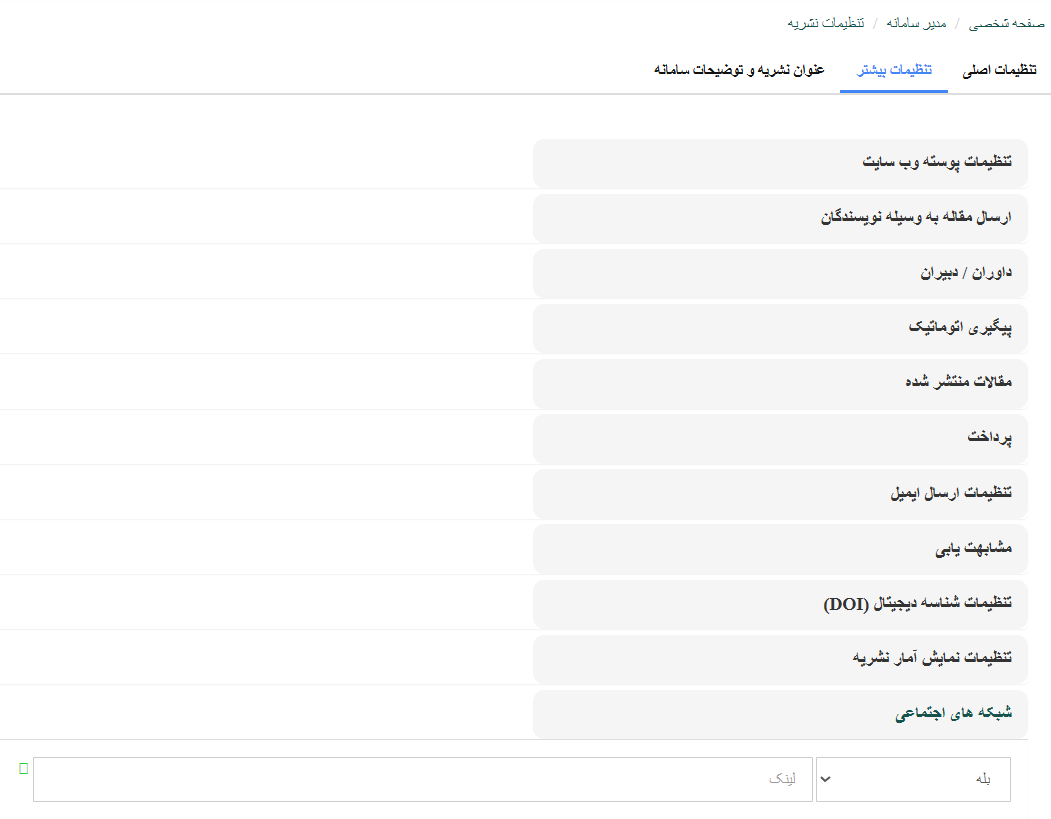Open the "داوران / دبیران" section
This screenshot has width=1051, height=819.
966,272
